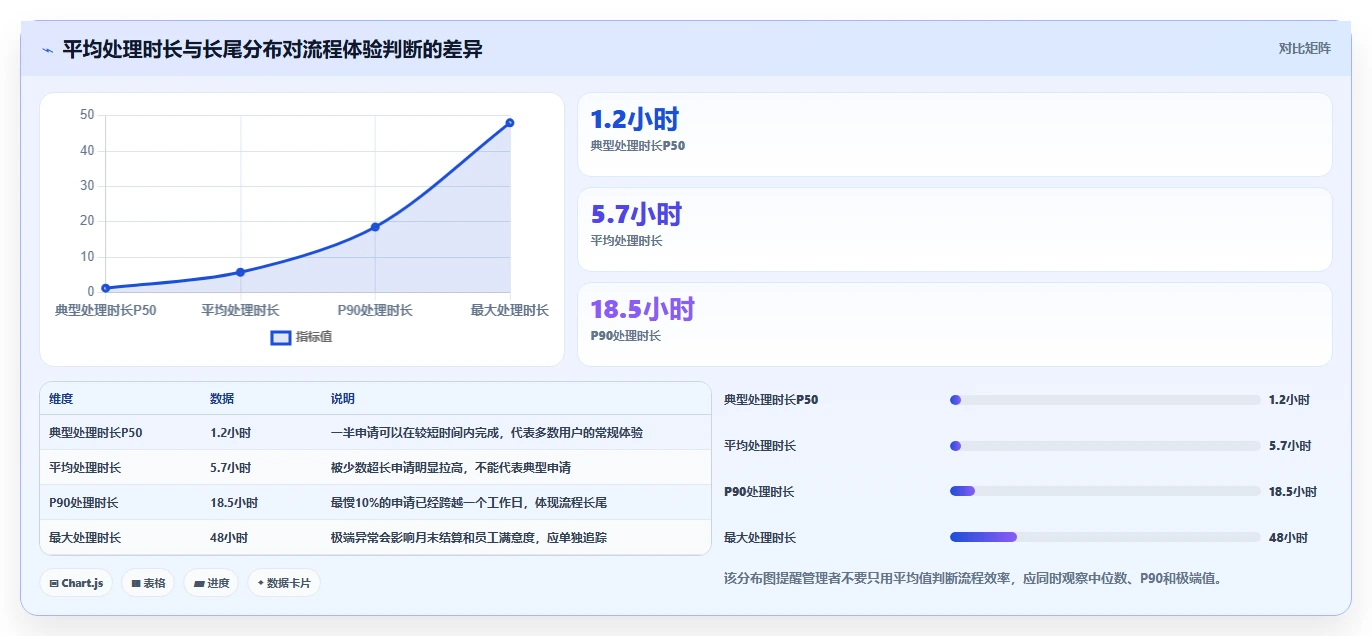Screen dimensions: 1372x636
Task: Click the chart data point for 典型处理时长P50
Action: pos(106,288)
